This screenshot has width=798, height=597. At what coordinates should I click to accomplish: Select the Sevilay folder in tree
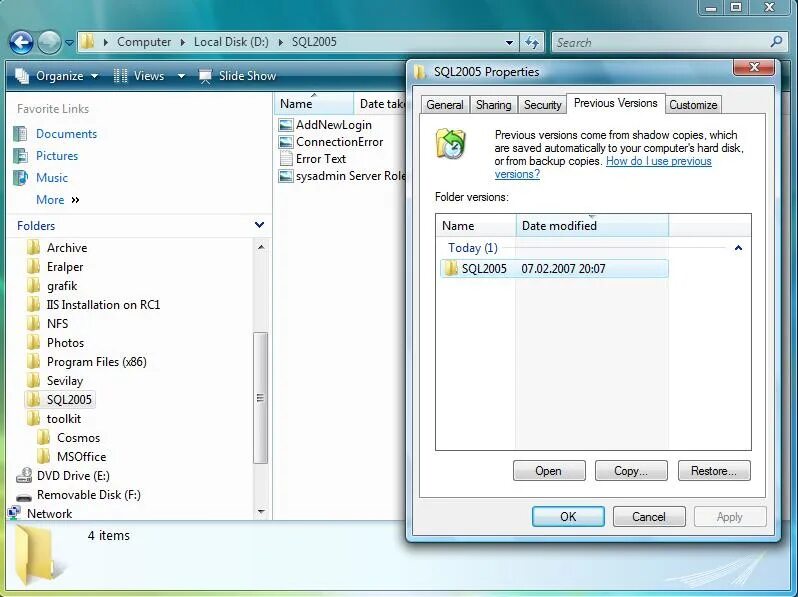pos(65,381)
